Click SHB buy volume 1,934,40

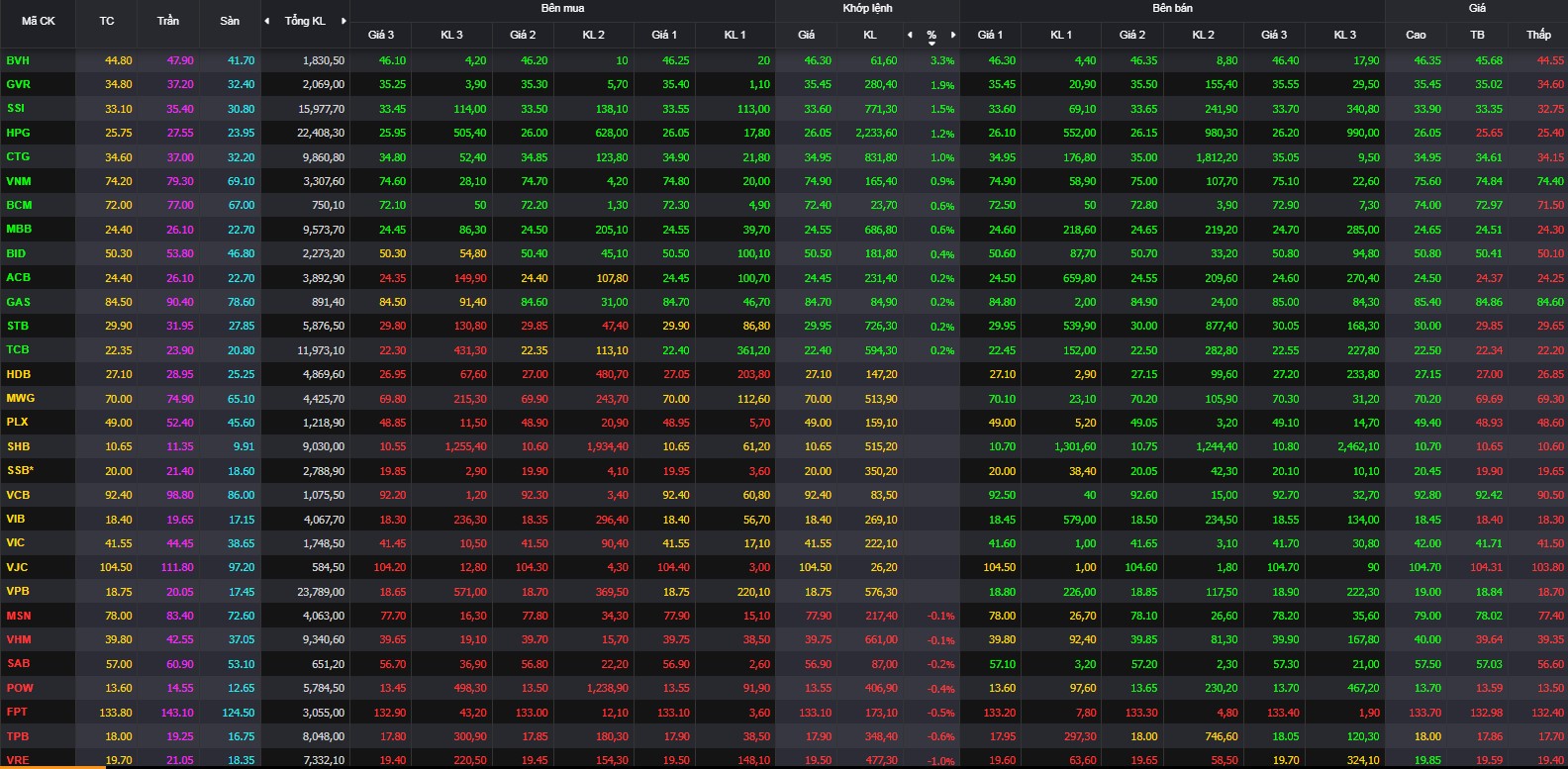[x=607, y=446]
